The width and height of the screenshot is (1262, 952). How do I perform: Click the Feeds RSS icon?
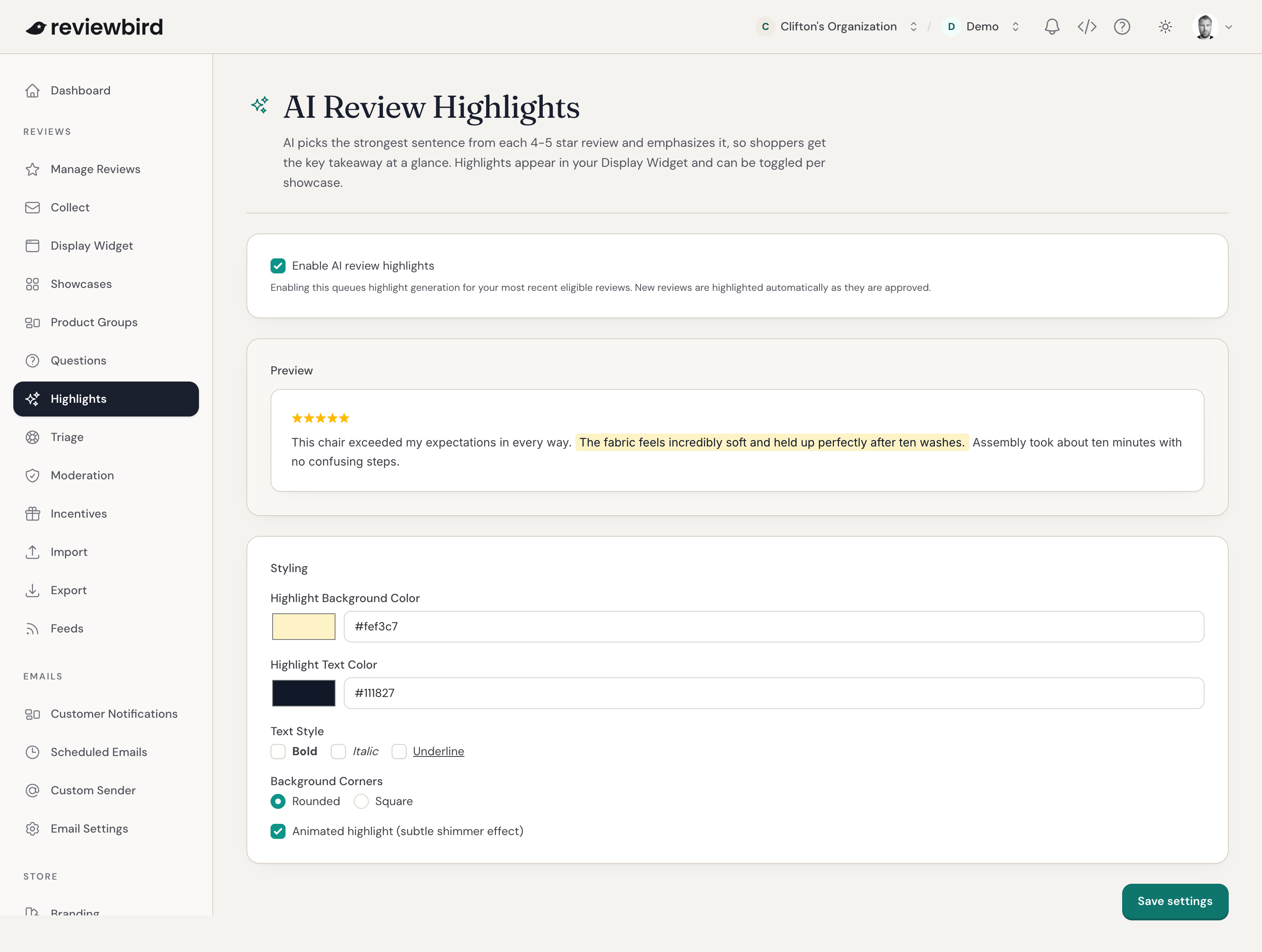click(x=32, y=629)
